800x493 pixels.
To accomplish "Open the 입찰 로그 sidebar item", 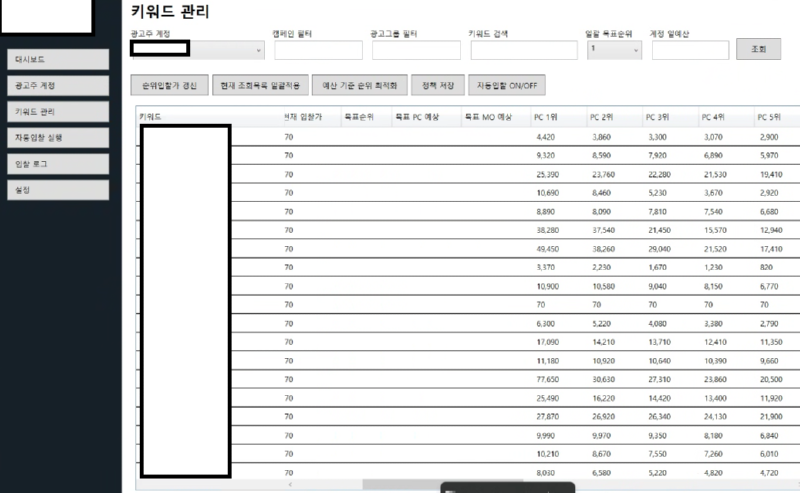I will tap(58, 164).
